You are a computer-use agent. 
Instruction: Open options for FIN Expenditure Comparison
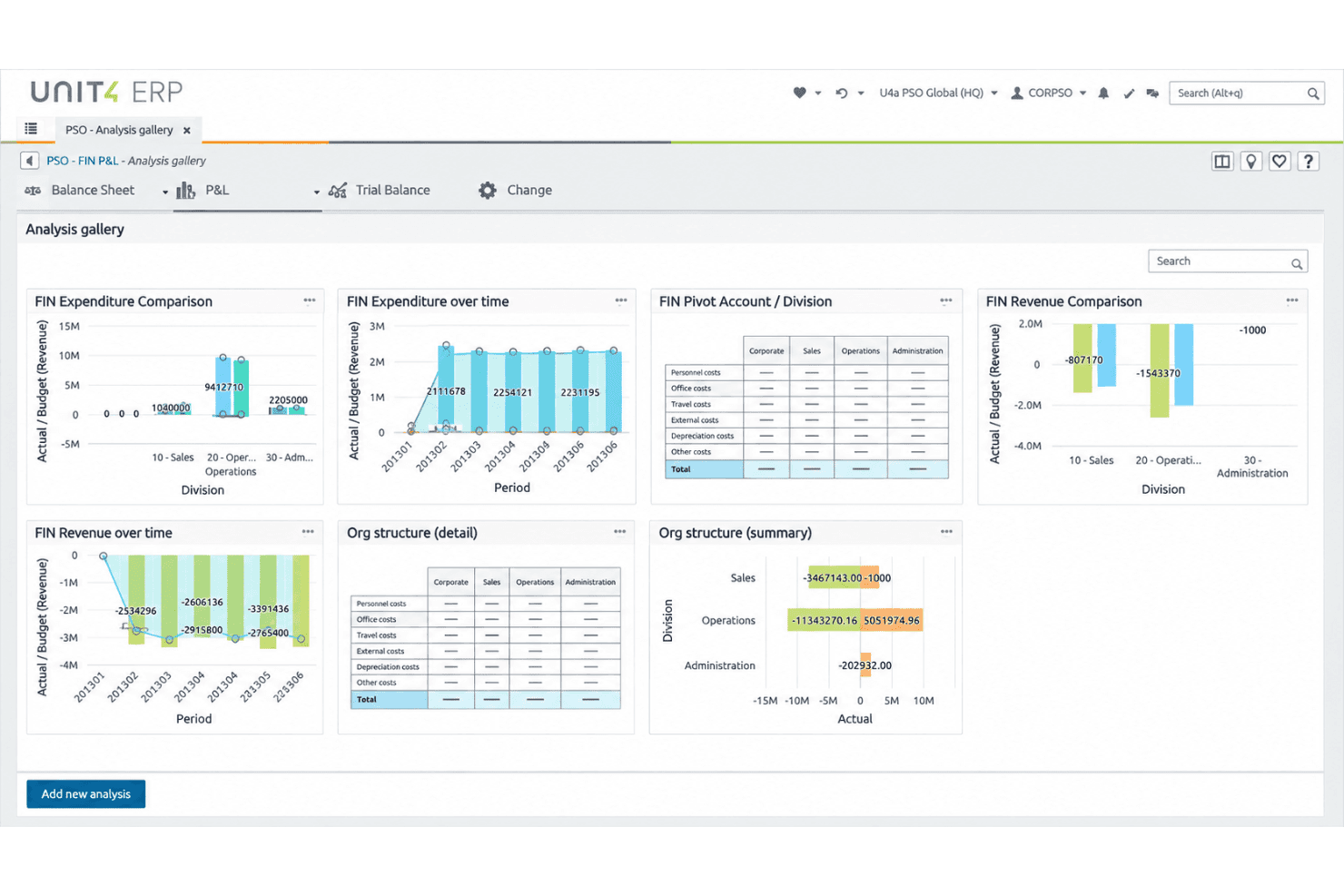(310, 300)
